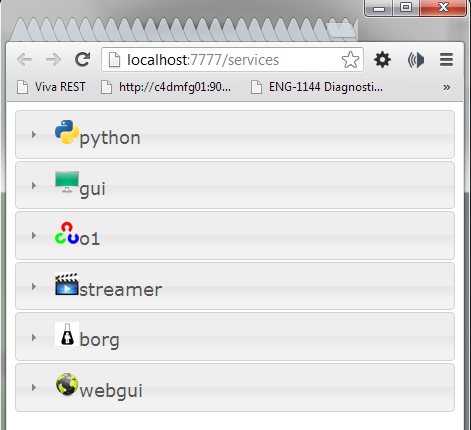Expand the gui service triangle
Image resolution: width=471 pixels, height=430 pixels.
click(34, 185)
